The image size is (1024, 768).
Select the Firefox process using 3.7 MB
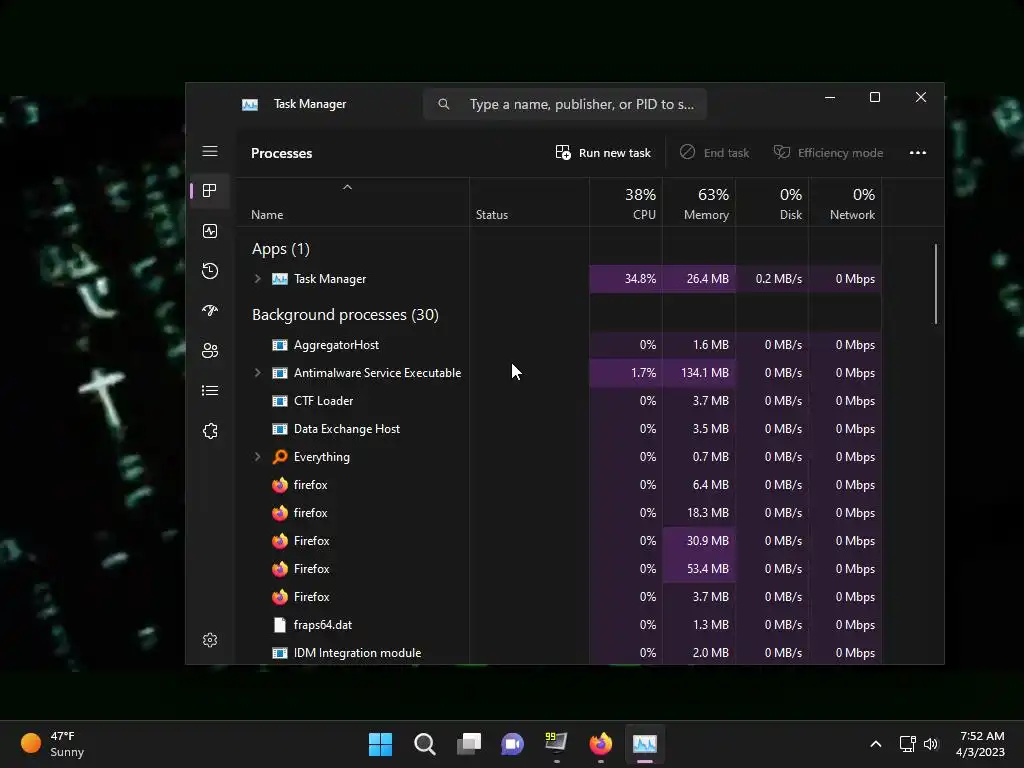(x=558, y=597)
